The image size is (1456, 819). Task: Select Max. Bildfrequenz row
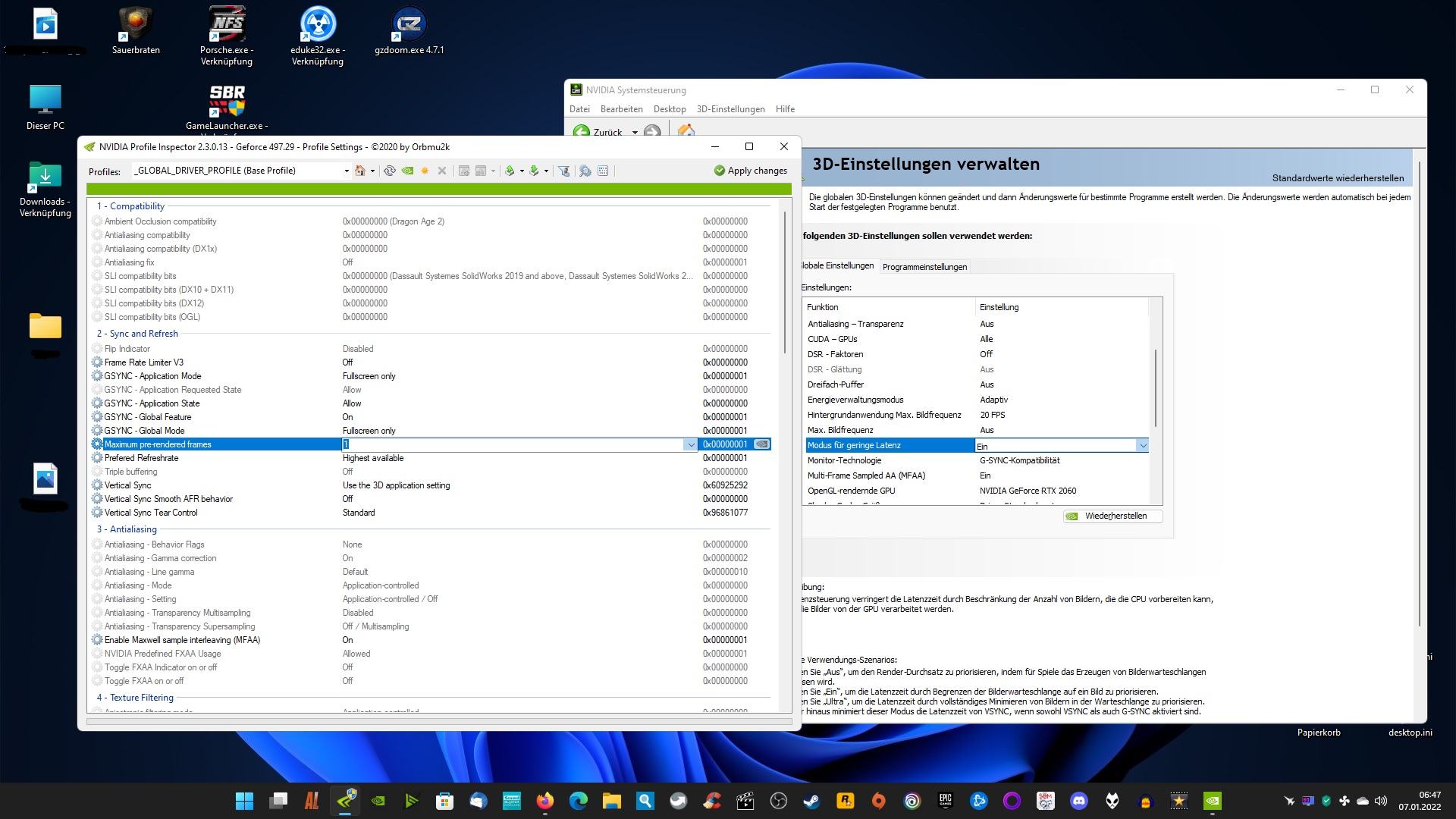pos(977,430)
